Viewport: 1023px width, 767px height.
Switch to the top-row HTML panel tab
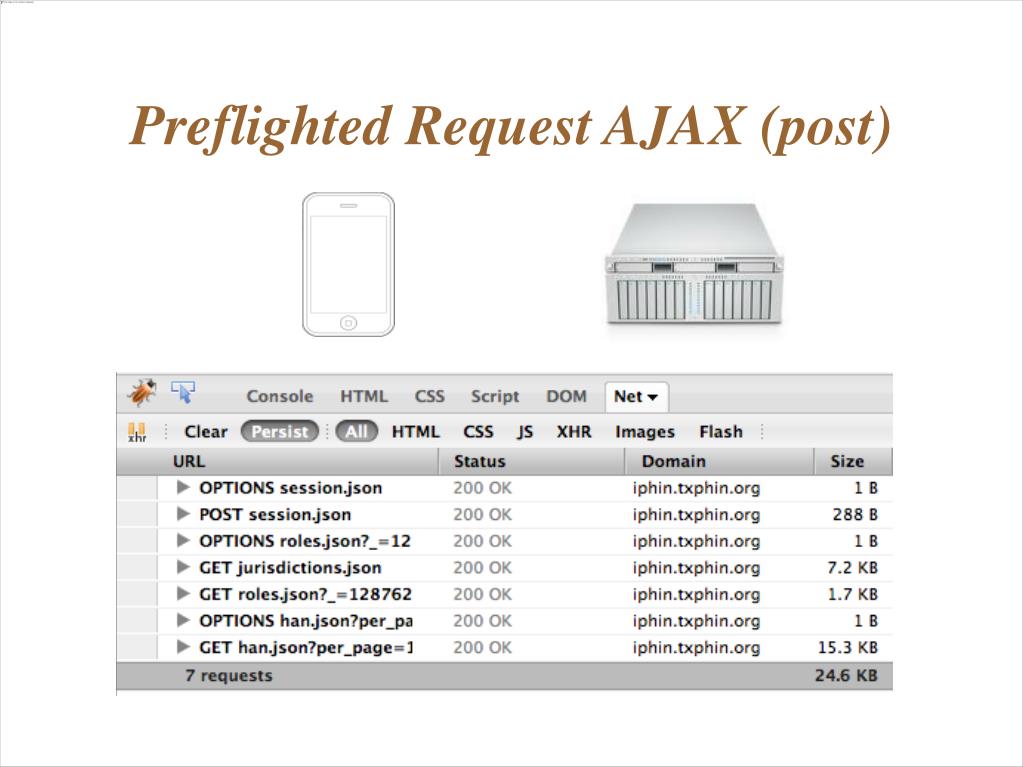364,397
